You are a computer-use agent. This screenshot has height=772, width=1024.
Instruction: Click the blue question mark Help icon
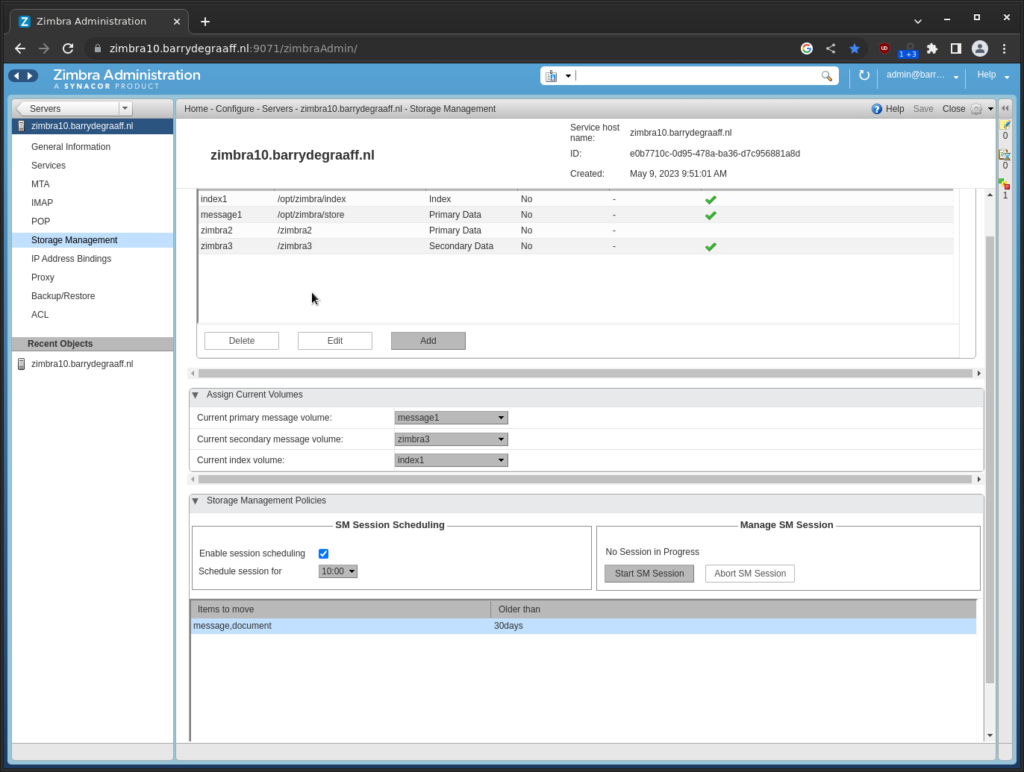876,109
